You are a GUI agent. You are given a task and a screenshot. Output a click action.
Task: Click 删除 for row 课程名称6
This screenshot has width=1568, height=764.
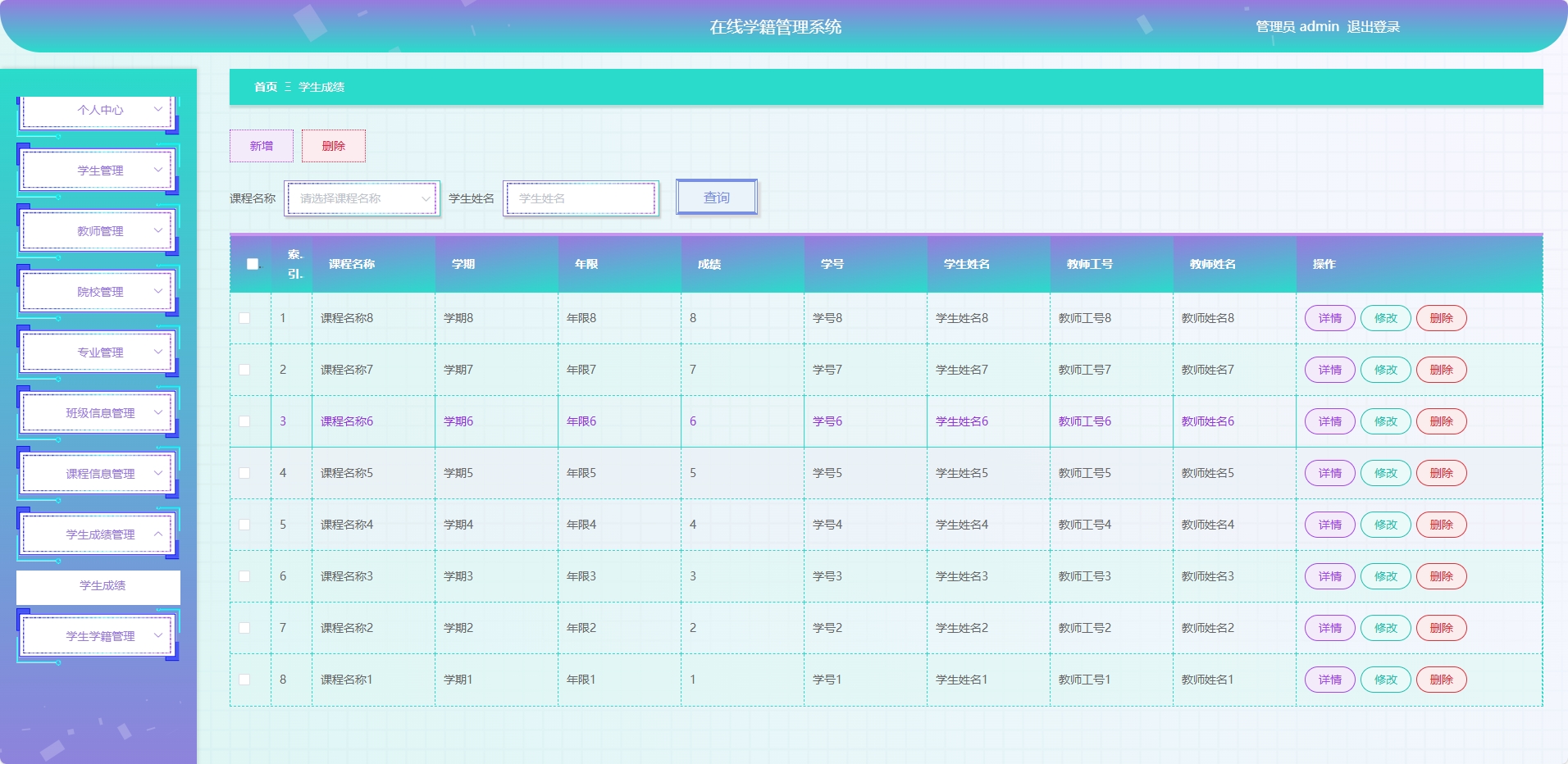pyautogui.click(x=1442, y=421)
